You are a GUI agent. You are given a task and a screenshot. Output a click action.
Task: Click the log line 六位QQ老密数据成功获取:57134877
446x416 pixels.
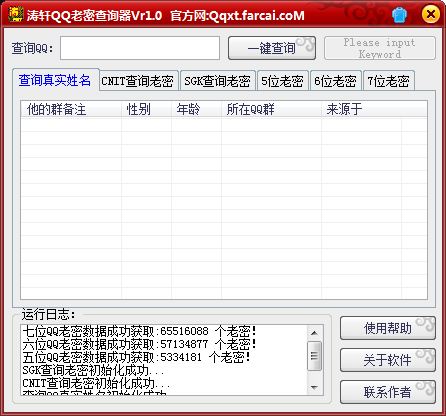139,344
